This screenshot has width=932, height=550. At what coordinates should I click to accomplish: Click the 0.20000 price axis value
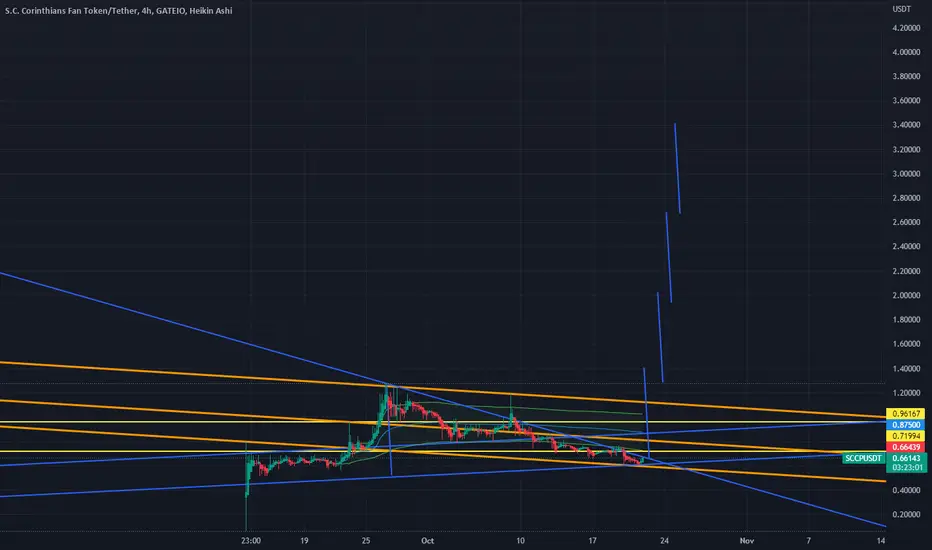tap(906, 515)
